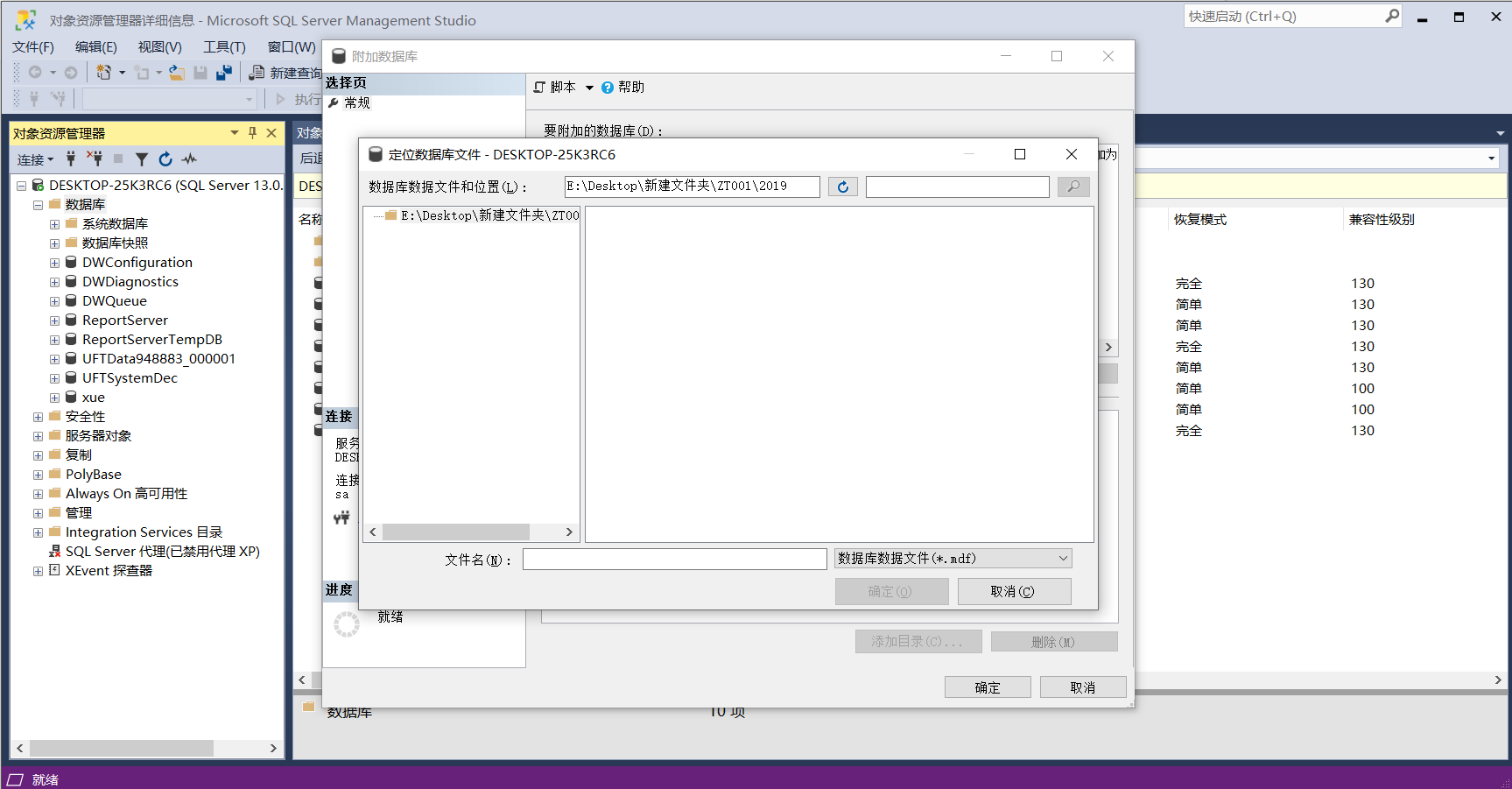Click the Navigate Backward toolbar arrow
1512x789 pixels.
pyautogui.click(x=35, y=73)
